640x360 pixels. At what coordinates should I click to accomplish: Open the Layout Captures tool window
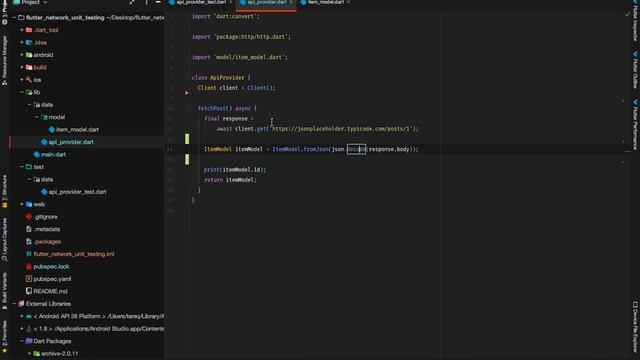[x=4, y=240]
